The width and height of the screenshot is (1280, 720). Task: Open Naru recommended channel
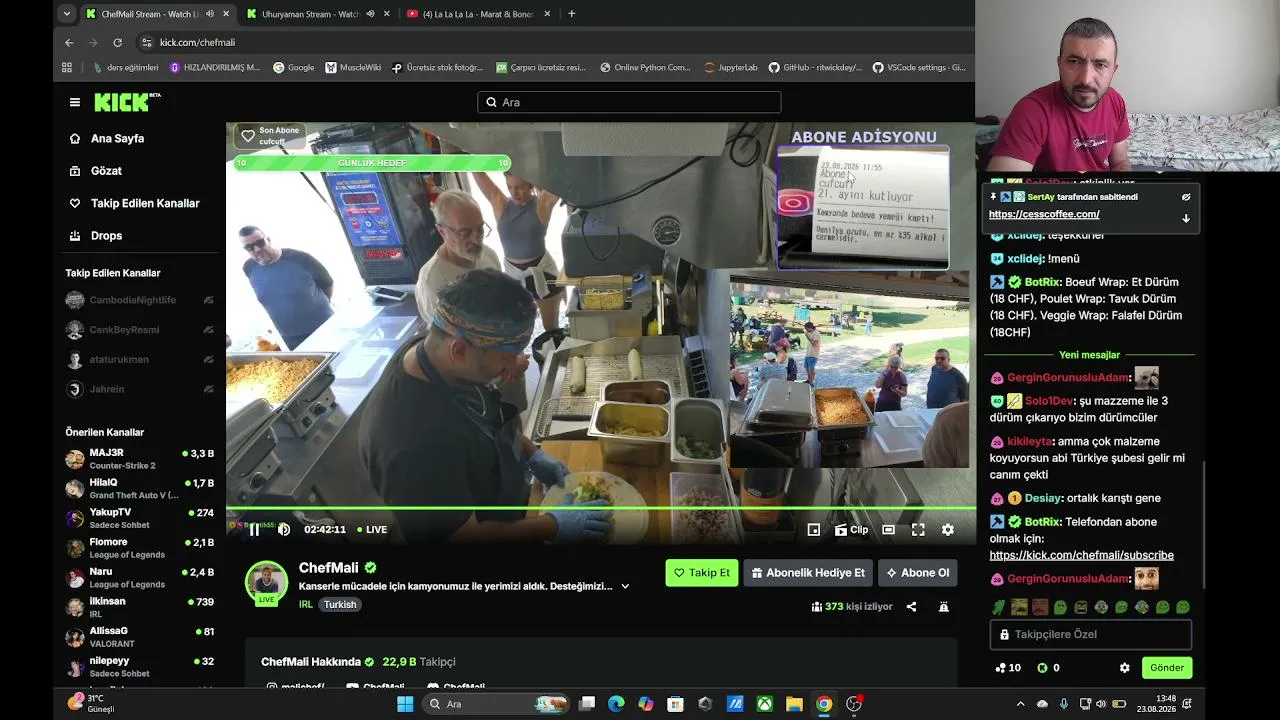click(139, 577)
